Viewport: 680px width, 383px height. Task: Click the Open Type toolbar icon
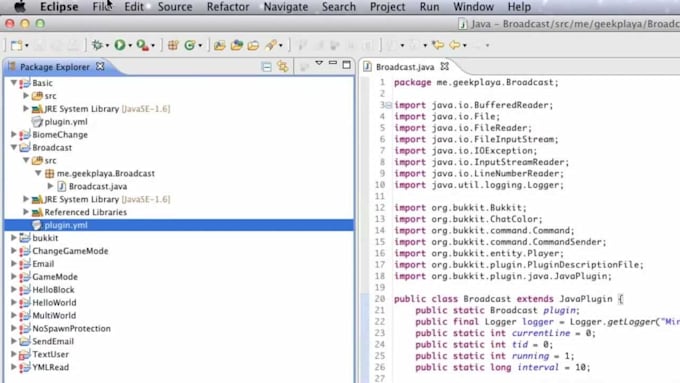219,45
